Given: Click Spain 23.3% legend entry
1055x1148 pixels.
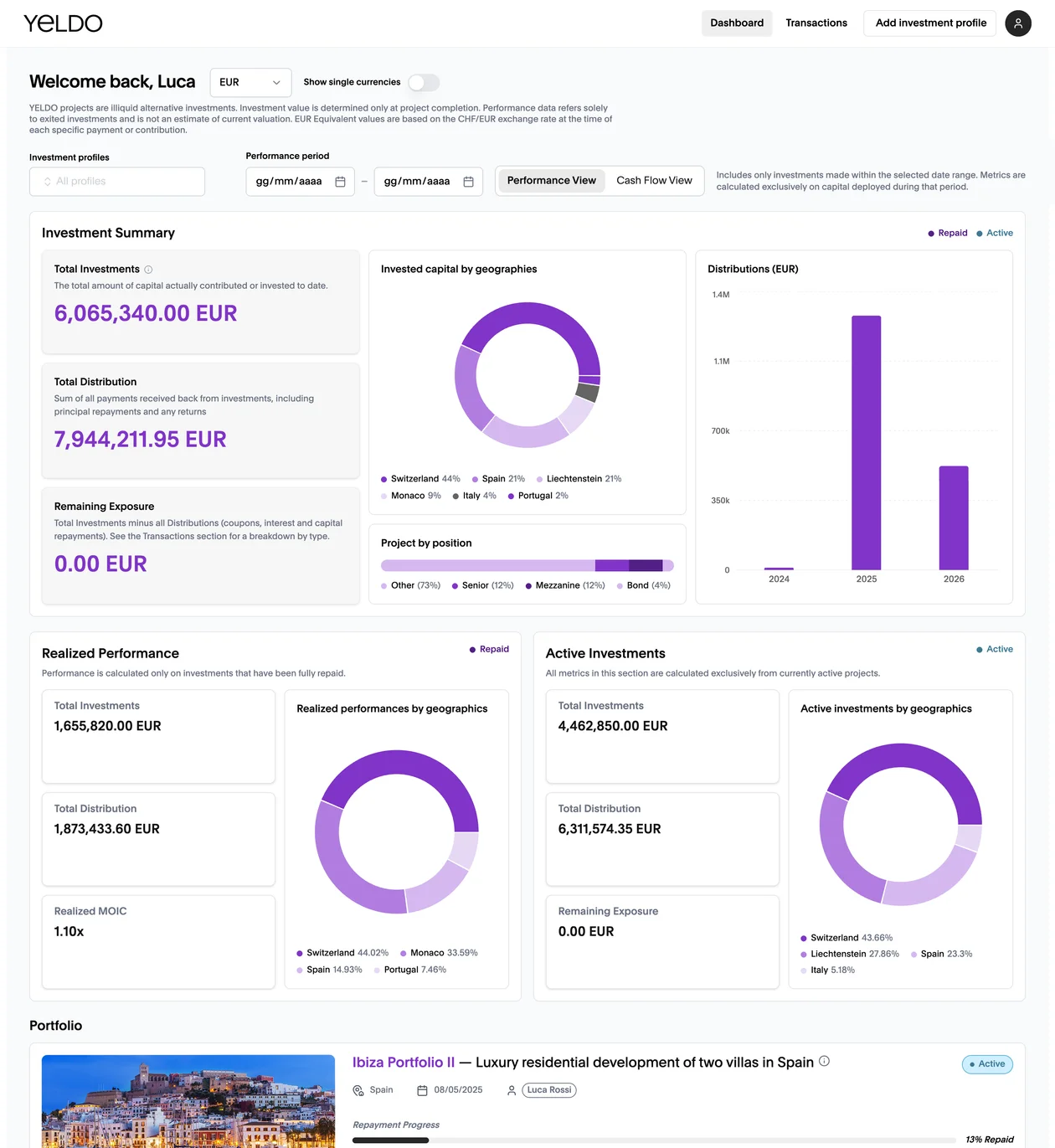Looking at the screenshot, I should 942,954.
